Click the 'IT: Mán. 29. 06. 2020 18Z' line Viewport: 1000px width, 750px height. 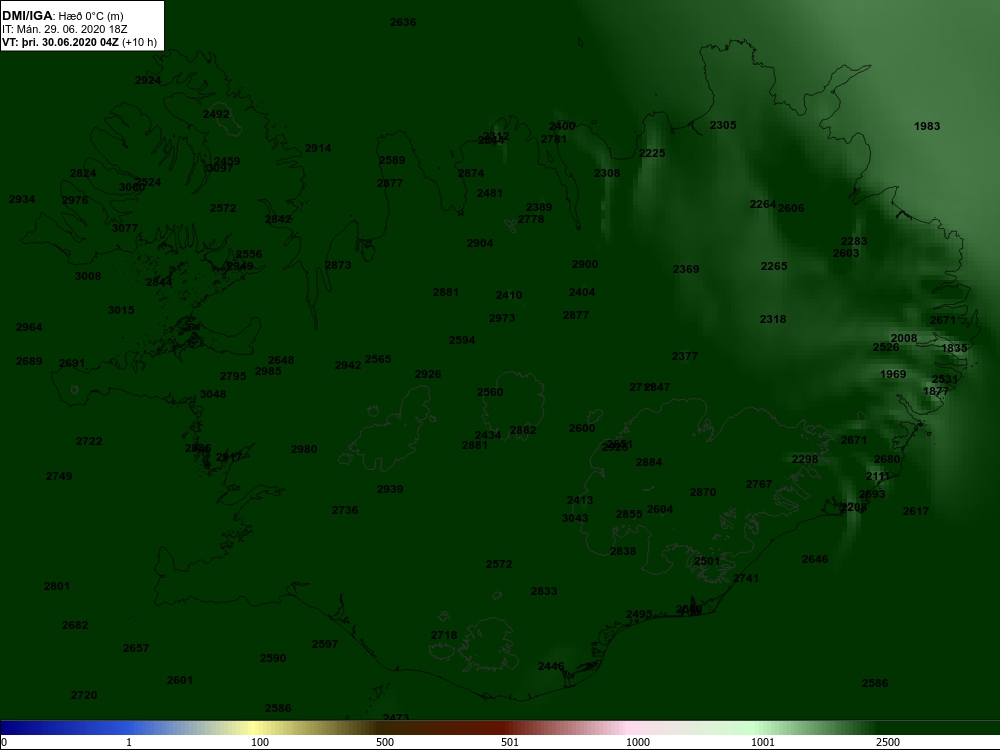[x=64, y=29]
